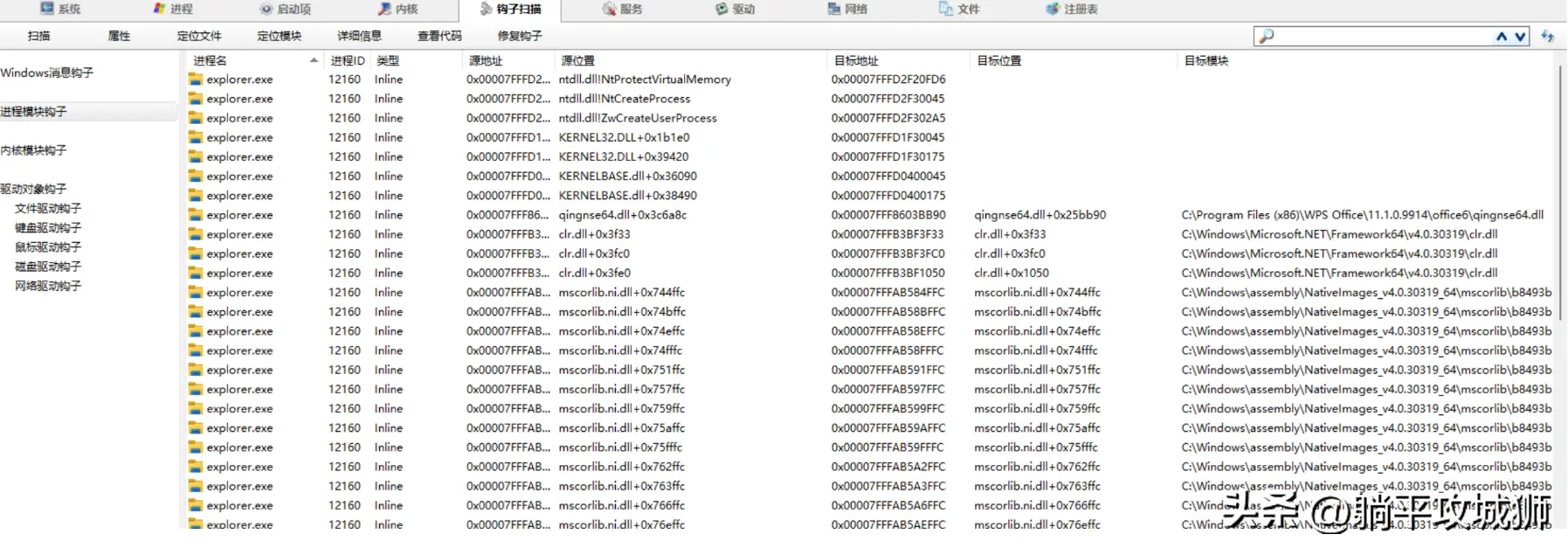Click explorer.exe icon in KERNEL32.DLL+0x39420 row
The width and height of the screenshot is (1568, 548).
(195, 156)
